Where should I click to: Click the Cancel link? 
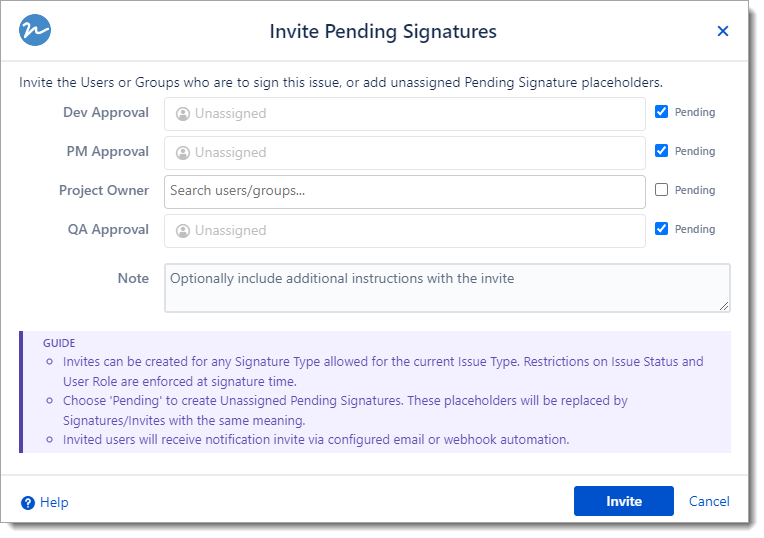(709, 501)
